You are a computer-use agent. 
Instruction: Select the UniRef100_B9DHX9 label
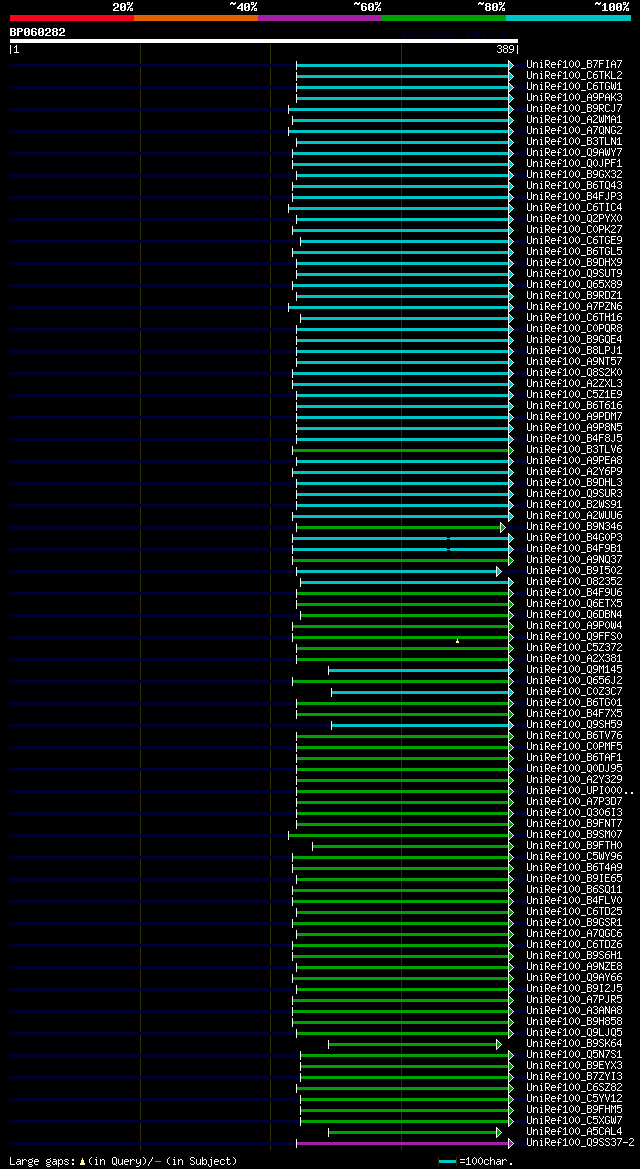[574, 262]
